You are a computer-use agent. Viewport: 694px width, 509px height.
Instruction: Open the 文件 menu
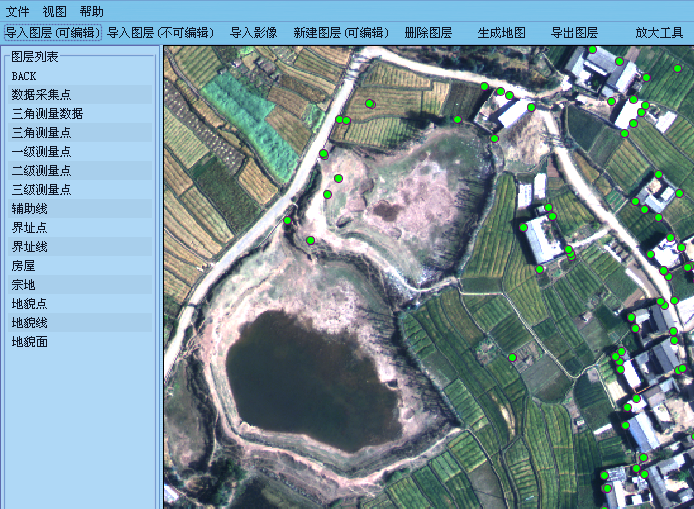click(17, 11)
